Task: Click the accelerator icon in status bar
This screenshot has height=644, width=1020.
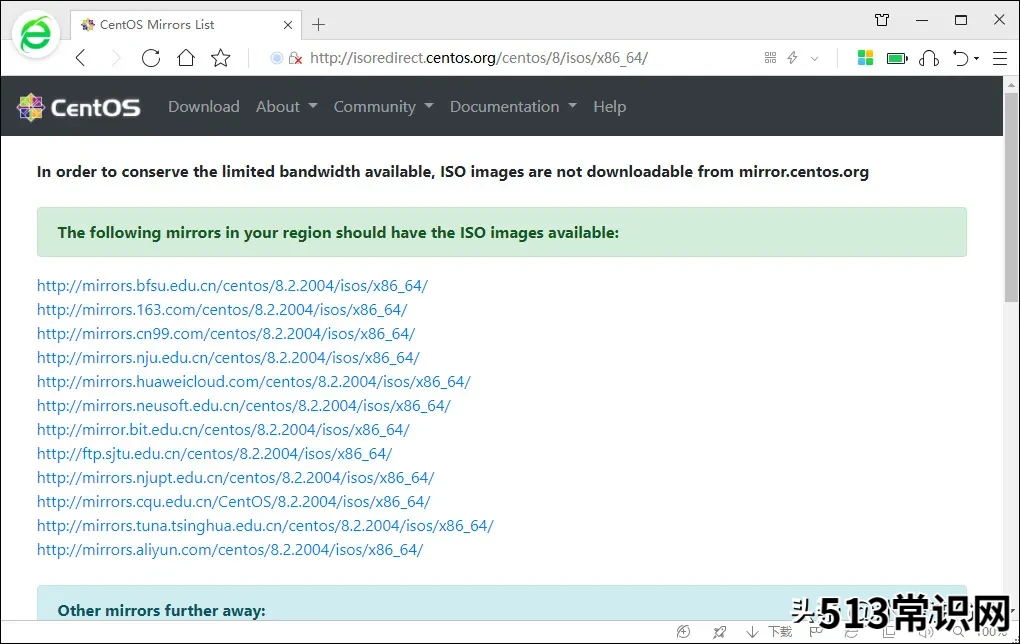Action: (683, 632)
